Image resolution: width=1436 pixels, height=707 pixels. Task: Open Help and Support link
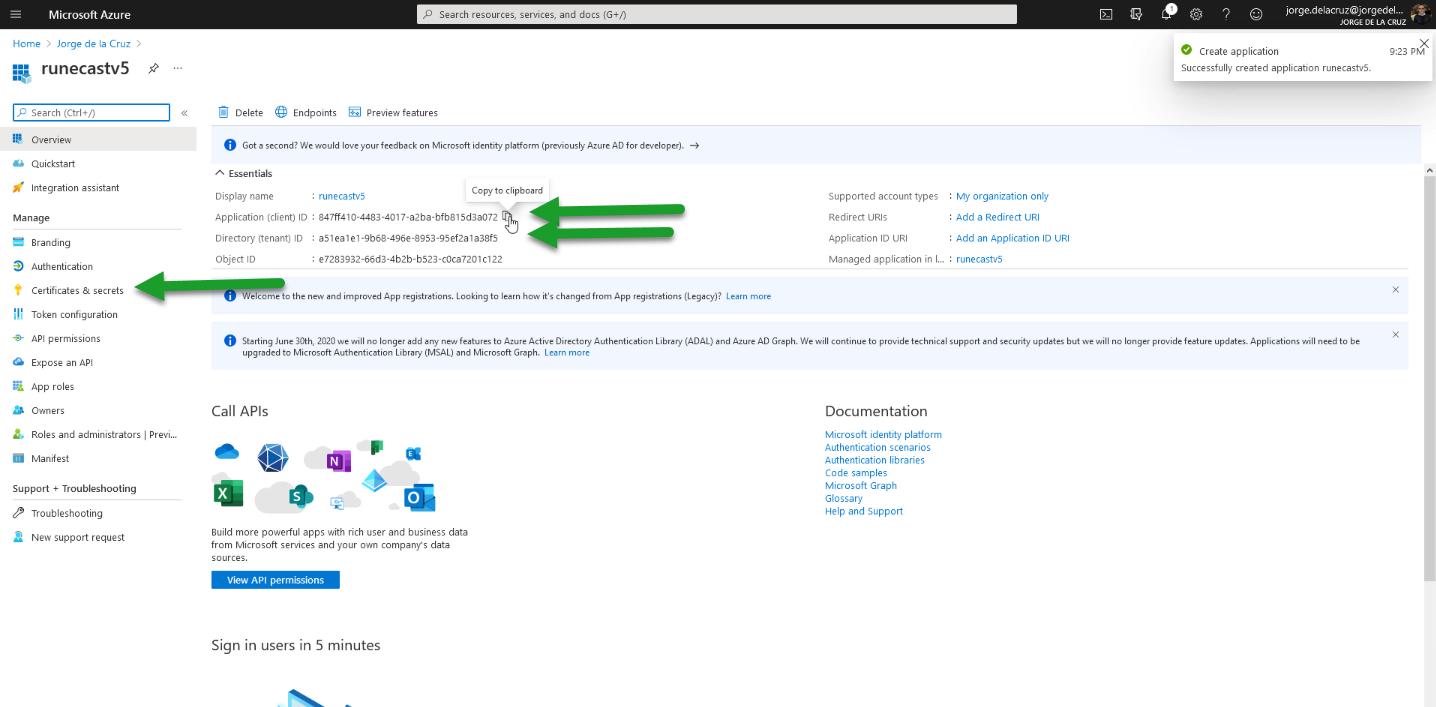pos(864,512)
